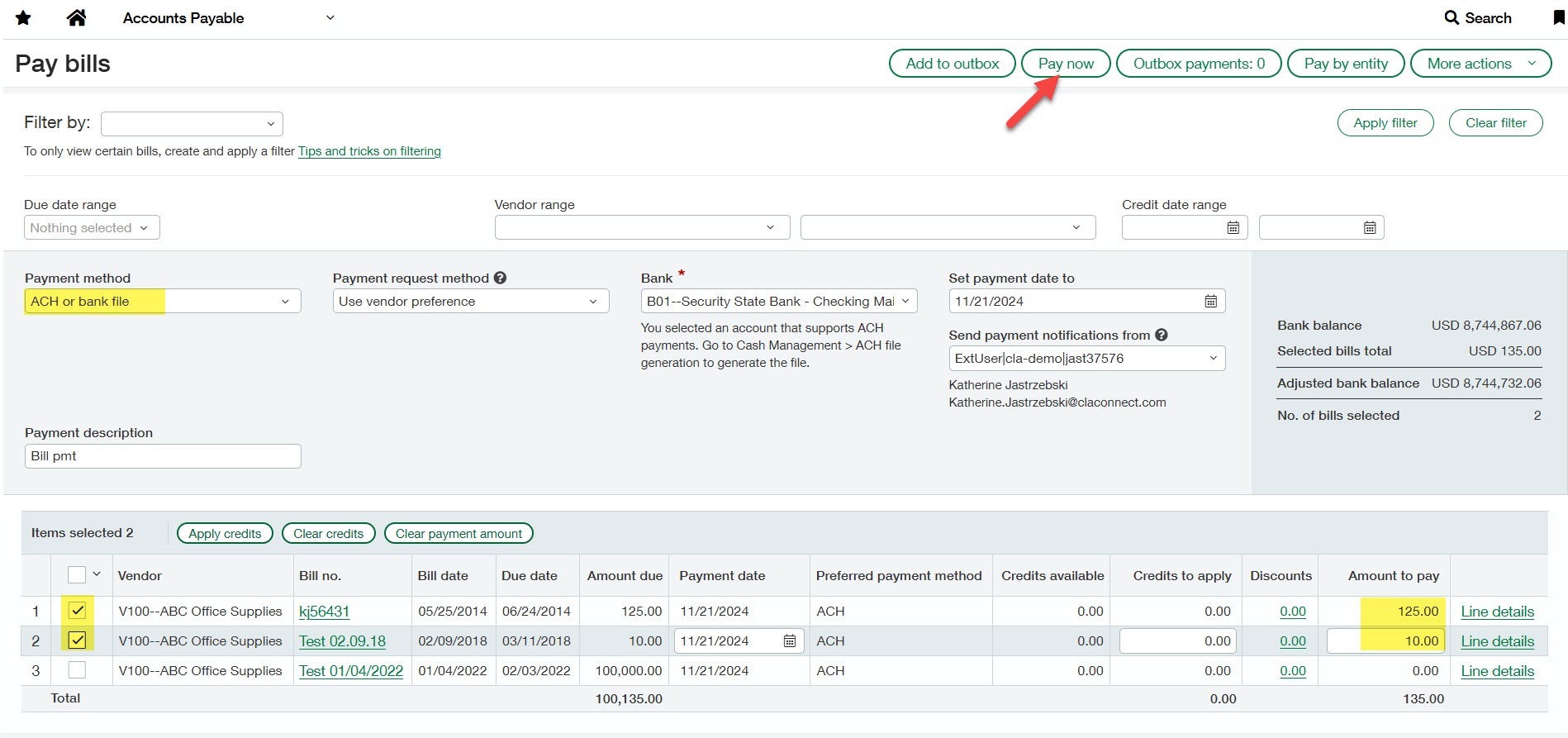This screenshot has height=738, width=1568.
Task: Uncheck bill kj56431 checkbox
Action: (x=77, y=611)
